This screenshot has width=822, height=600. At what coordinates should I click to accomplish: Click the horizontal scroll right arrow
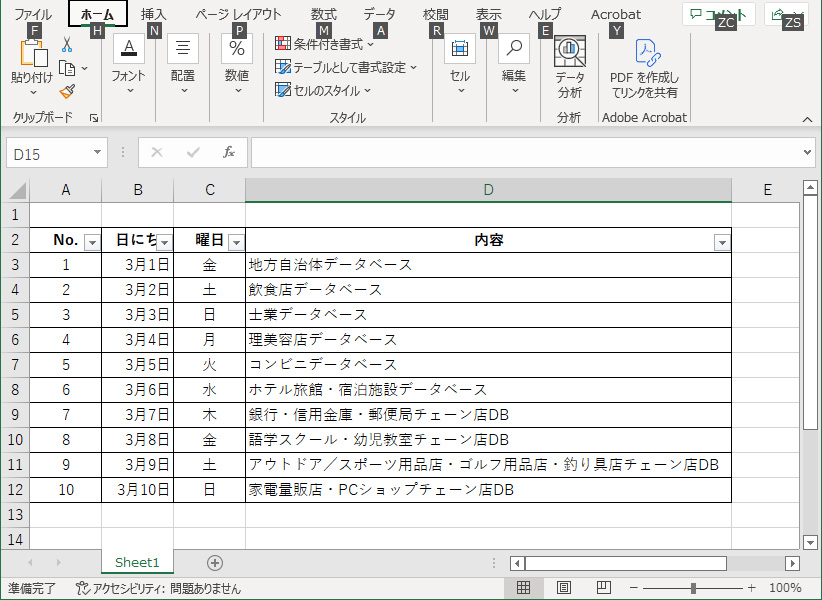tap(792, 563)
